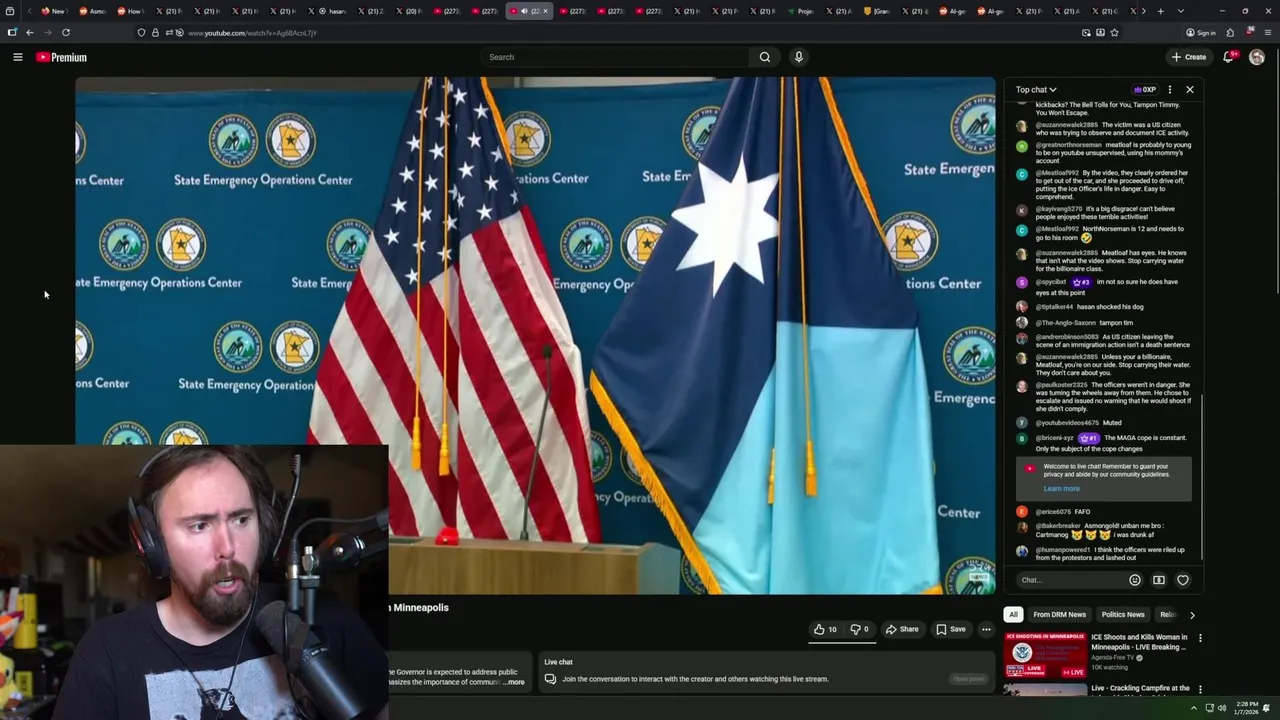Switch to the 'Projec' tab
The image size is (1280, 720).
(x=800, y=11)
